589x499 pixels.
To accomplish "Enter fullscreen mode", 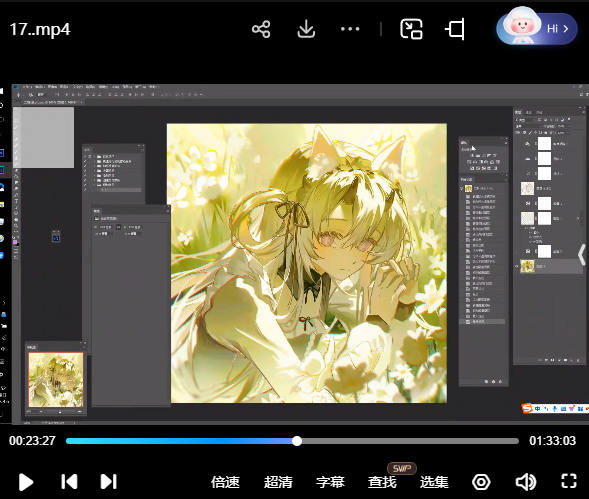I will (569, 481).
